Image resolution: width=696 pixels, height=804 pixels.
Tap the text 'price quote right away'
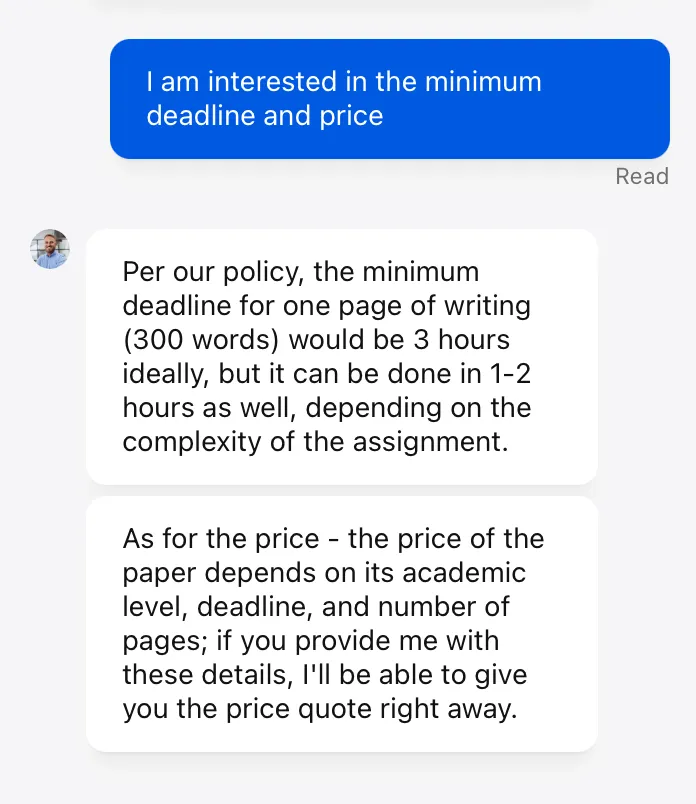pos(371,709)
